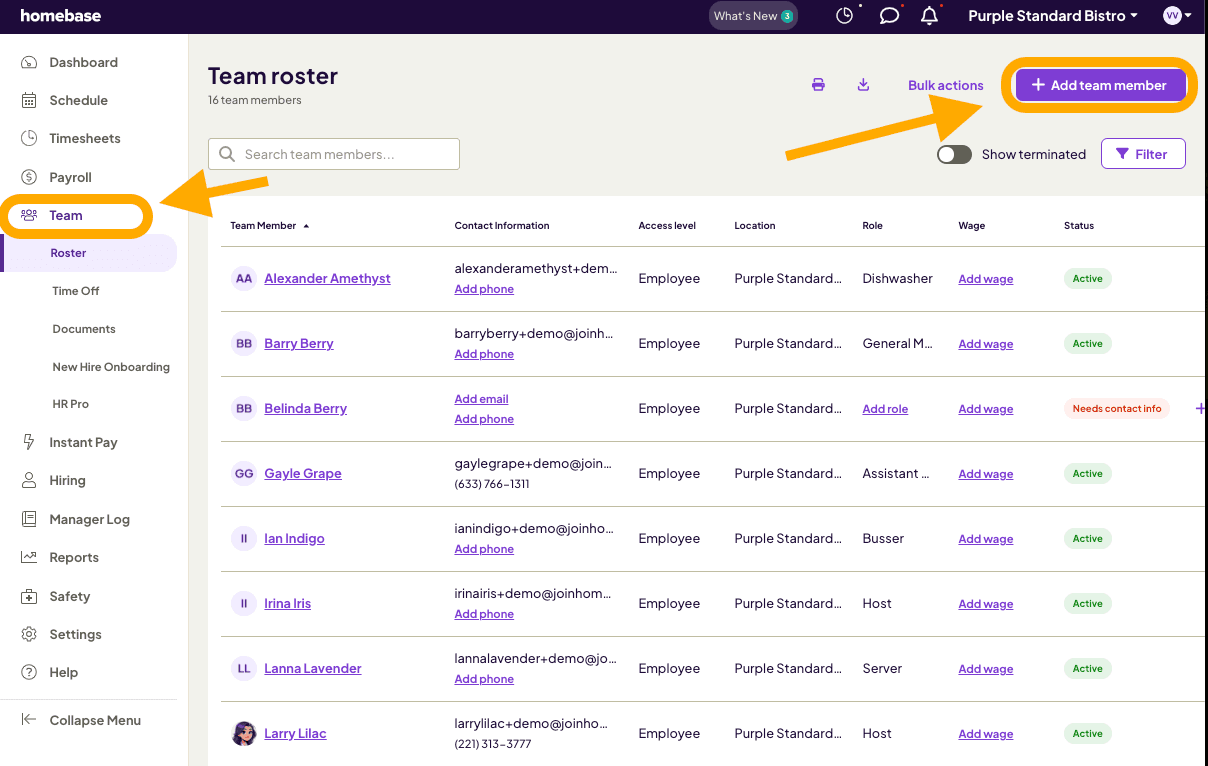Sort by the Team Member column arrow
This screenshot has height=766, width=1208.
point(306,226)
